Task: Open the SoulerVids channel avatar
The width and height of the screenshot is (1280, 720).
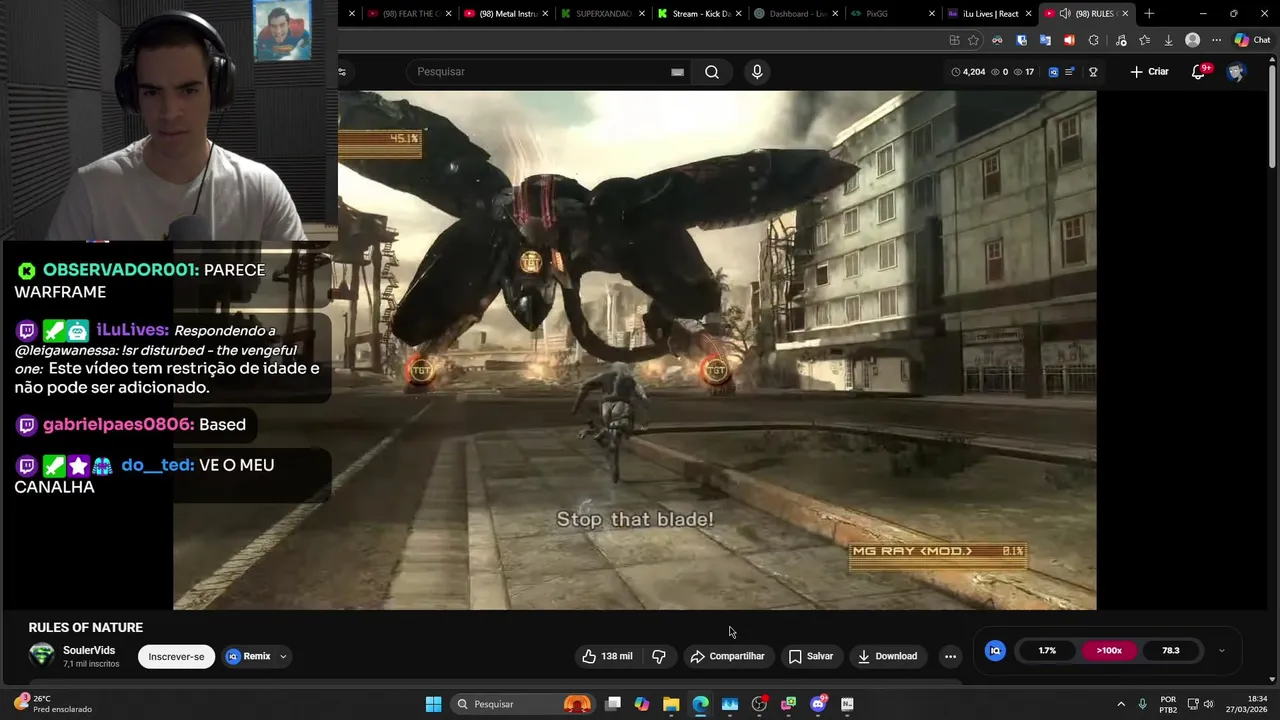Action: 42,655
